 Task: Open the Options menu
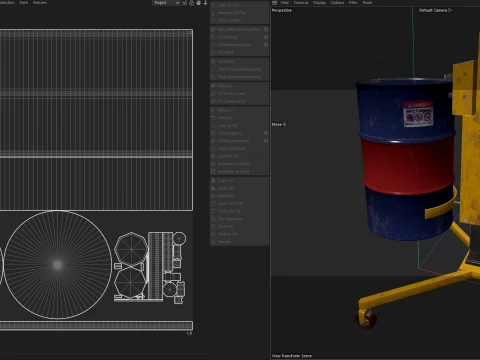coord(337,3)
